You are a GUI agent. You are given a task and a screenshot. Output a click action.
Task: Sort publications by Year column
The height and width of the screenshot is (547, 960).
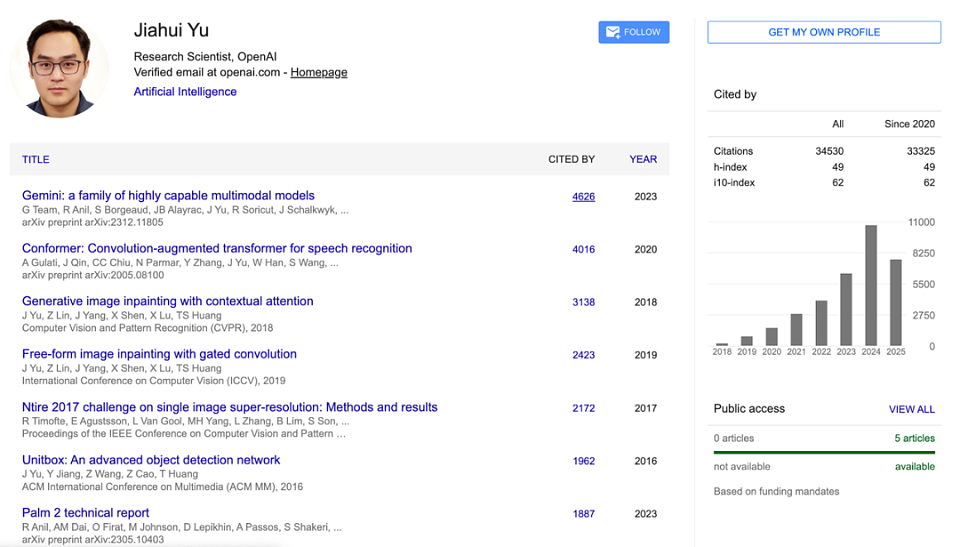tap(643, 159)
